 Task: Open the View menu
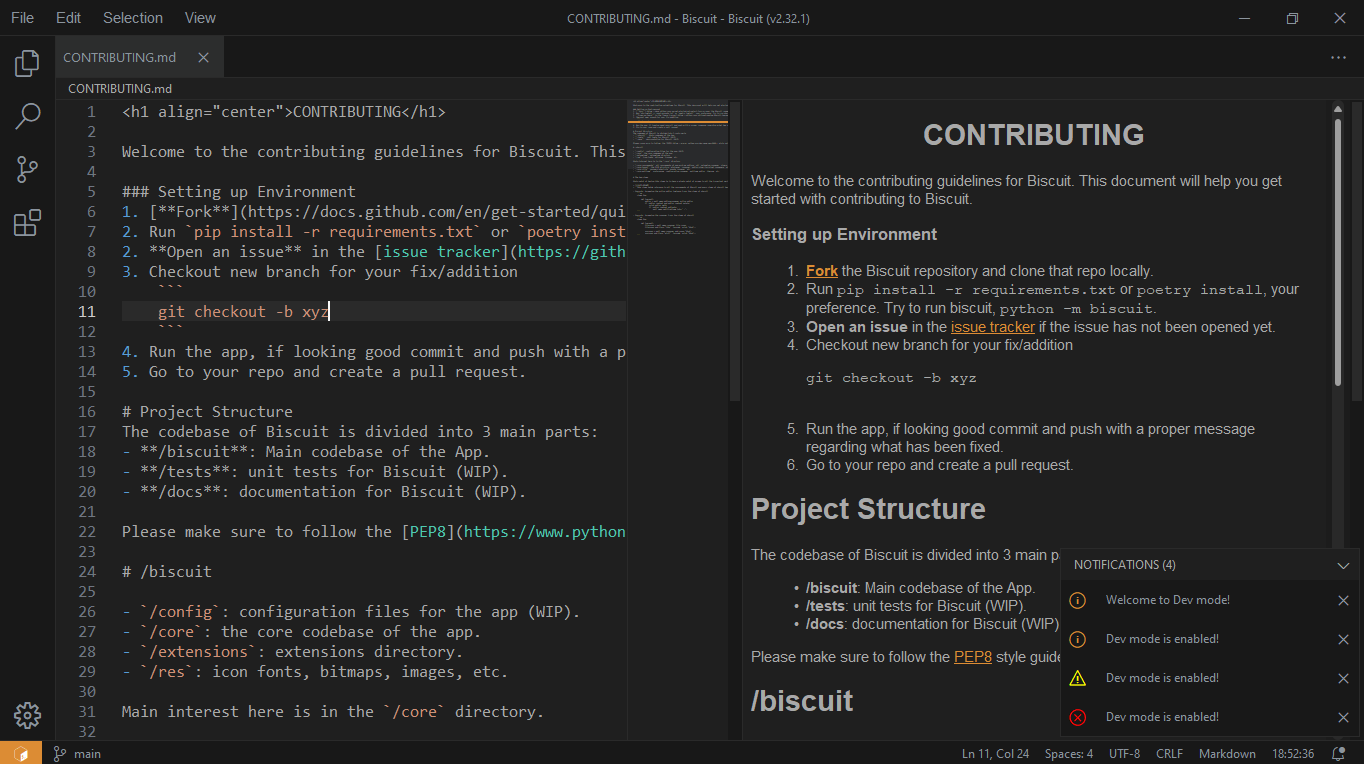click(199, 17)
